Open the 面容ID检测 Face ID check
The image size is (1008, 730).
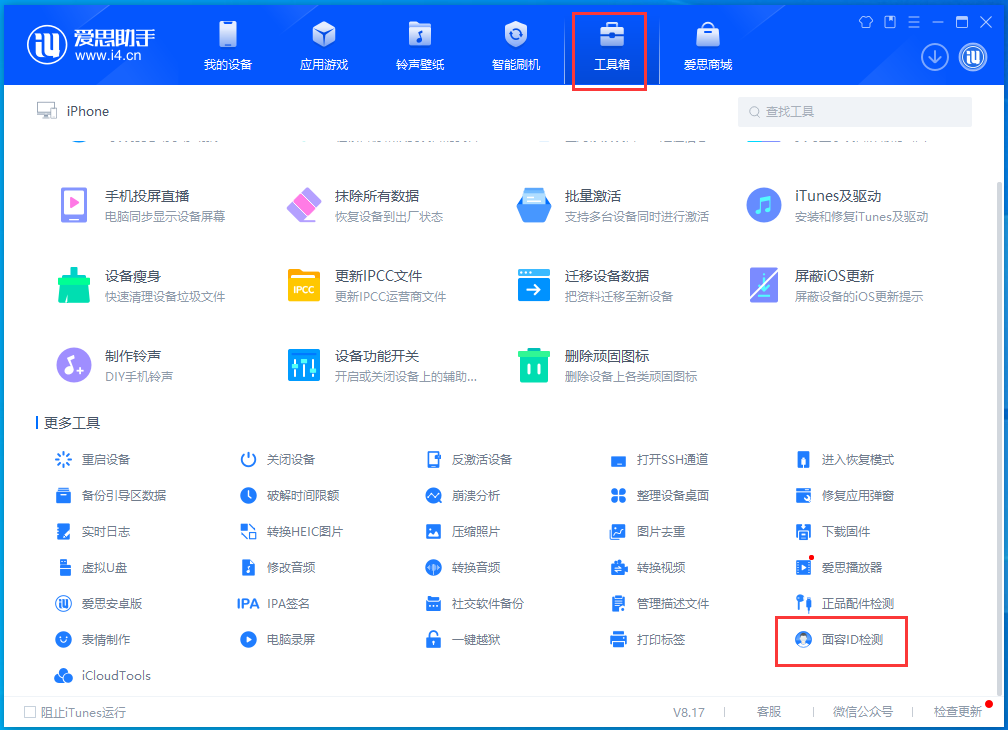[x=851, y=641]
